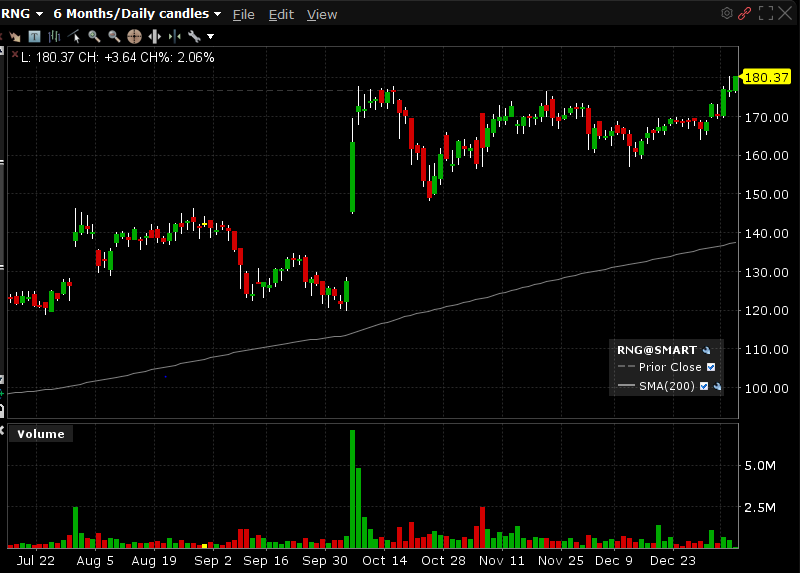Click the orange arrow icon in the chart toolbar
The image size is (800, 573).
[14, 36]
